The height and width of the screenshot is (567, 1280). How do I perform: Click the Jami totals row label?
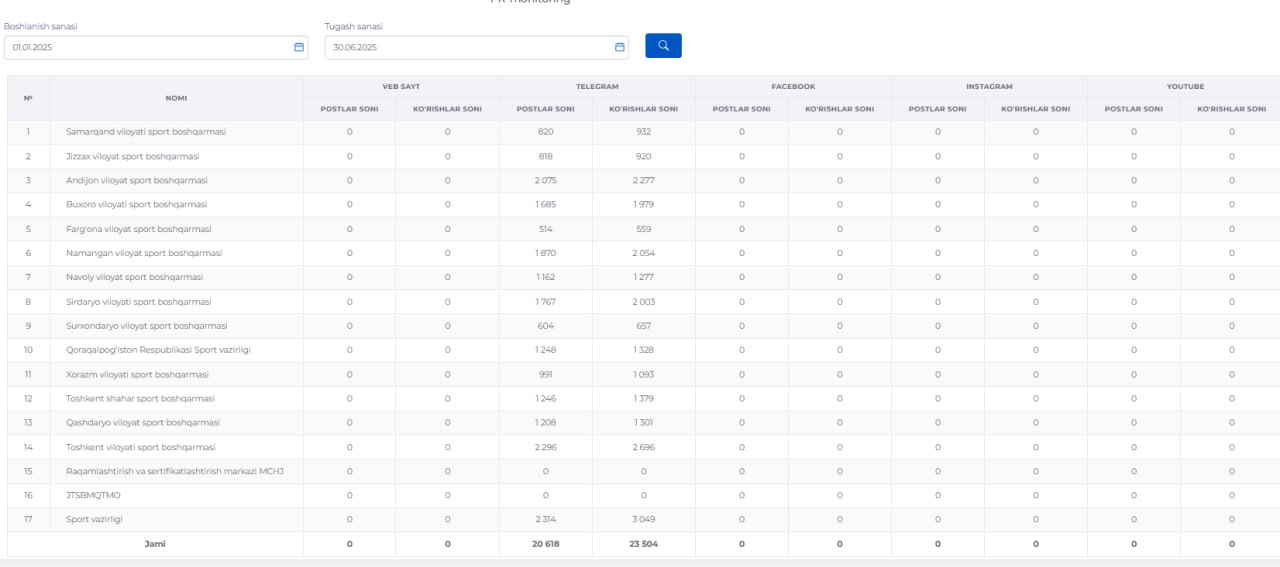pos(154,544)
